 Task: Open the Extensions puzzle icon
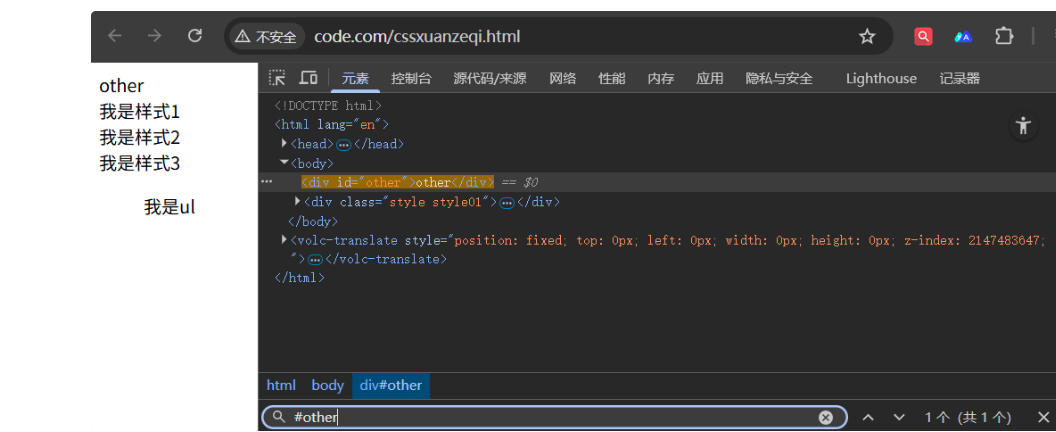click(1004, 36)
